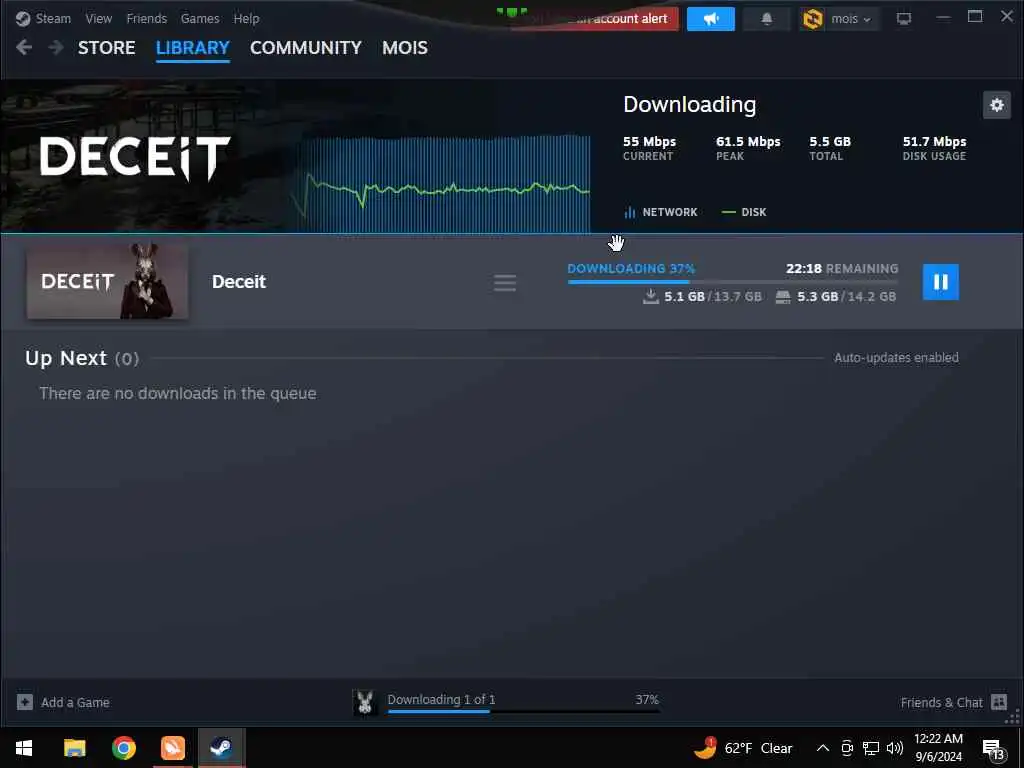Click the large DECEIT banner logo
This screenshot has height=768, width=1024.
pos(135,158)
